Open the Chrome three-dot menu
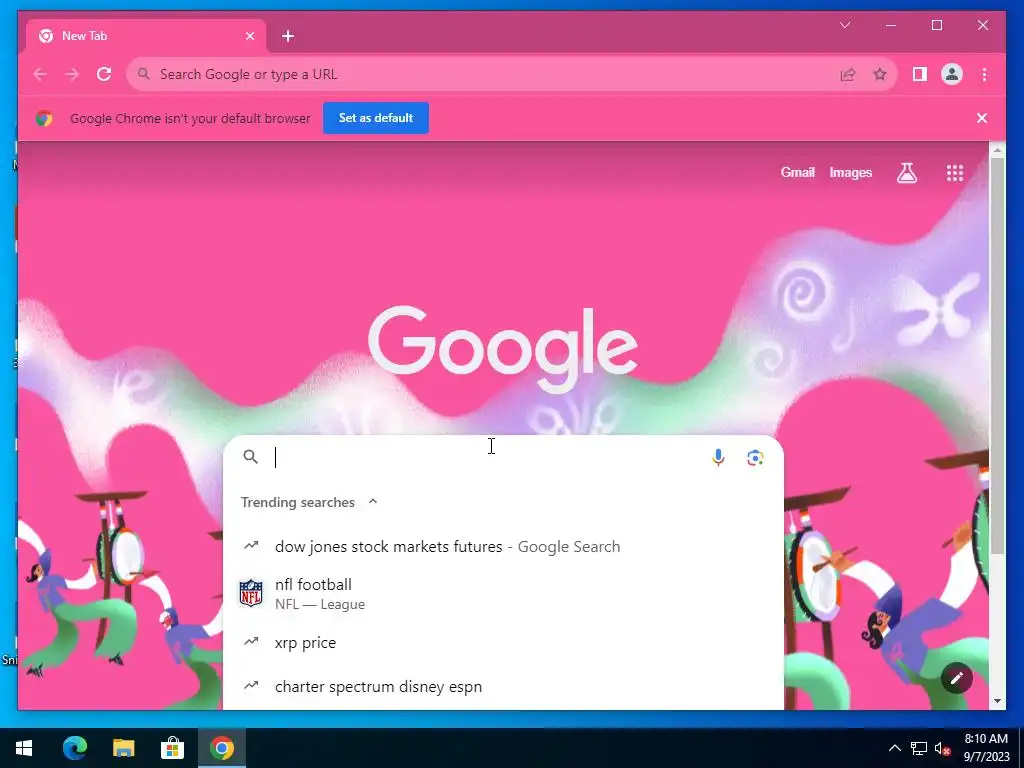 point(984,74)
